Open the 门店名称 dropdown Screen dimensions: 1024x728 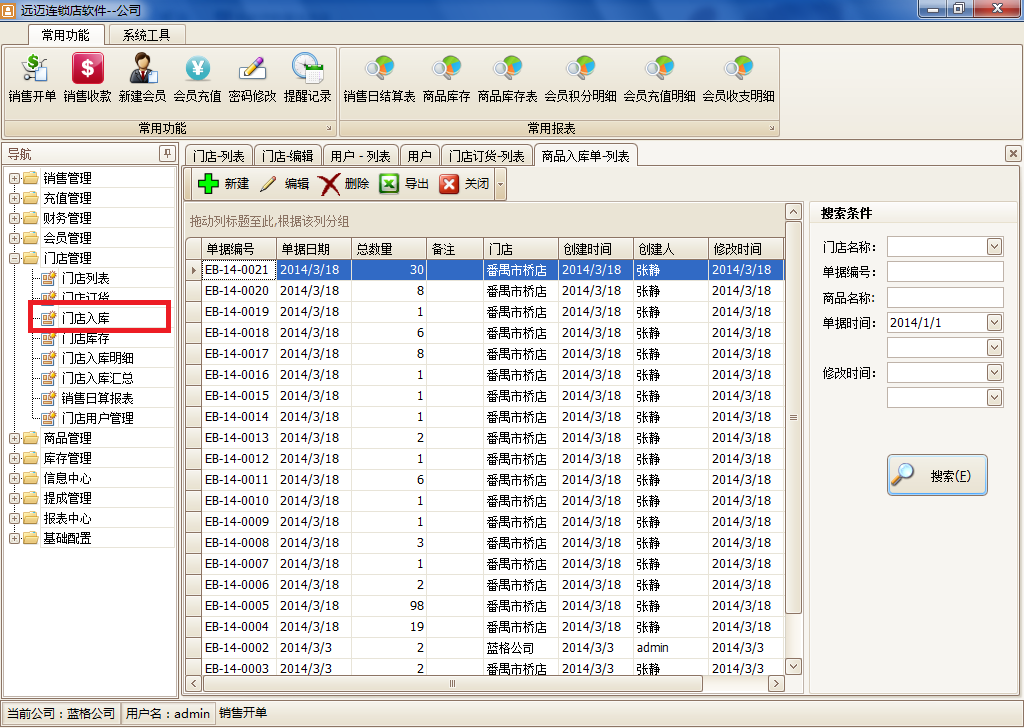(x=994, y=247)
